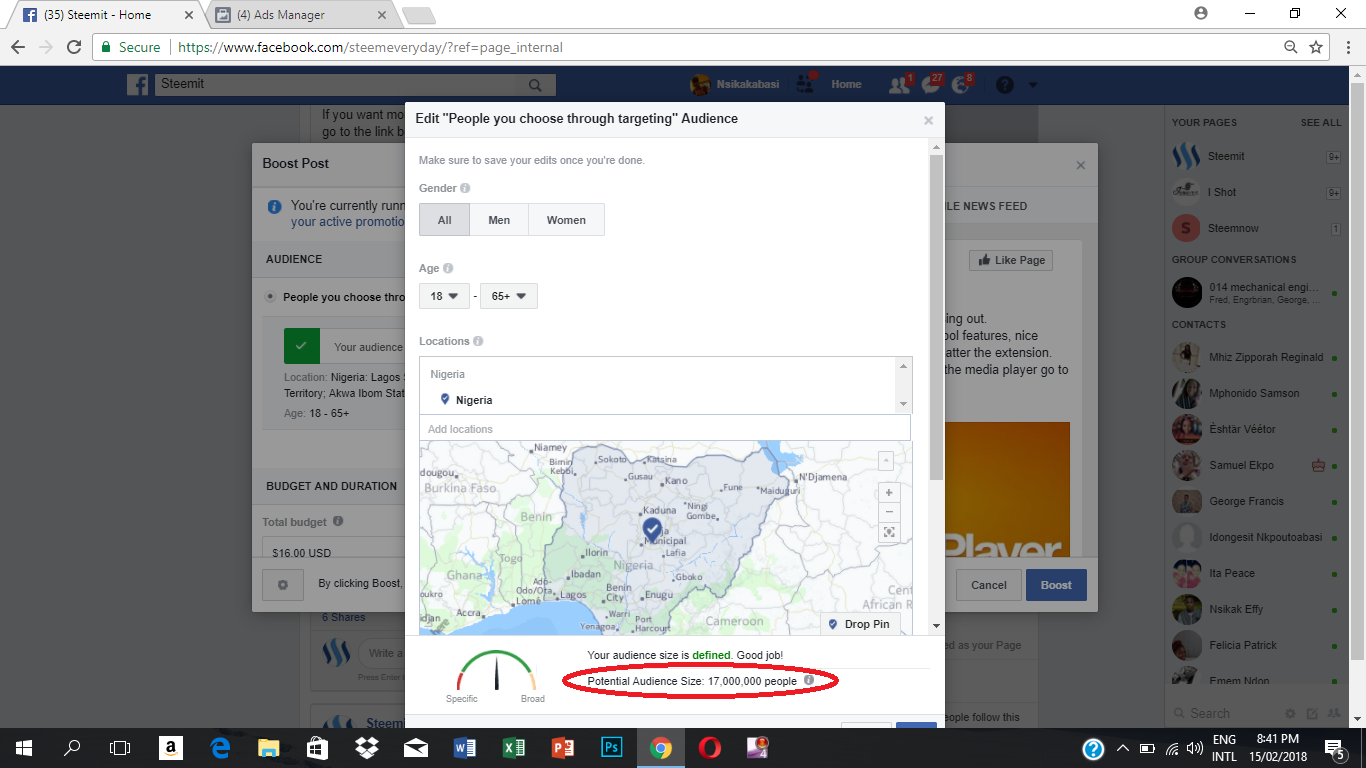Open the I Shot page in Your Pages
1366x768 pixels.
click(x=1257, y=192)
